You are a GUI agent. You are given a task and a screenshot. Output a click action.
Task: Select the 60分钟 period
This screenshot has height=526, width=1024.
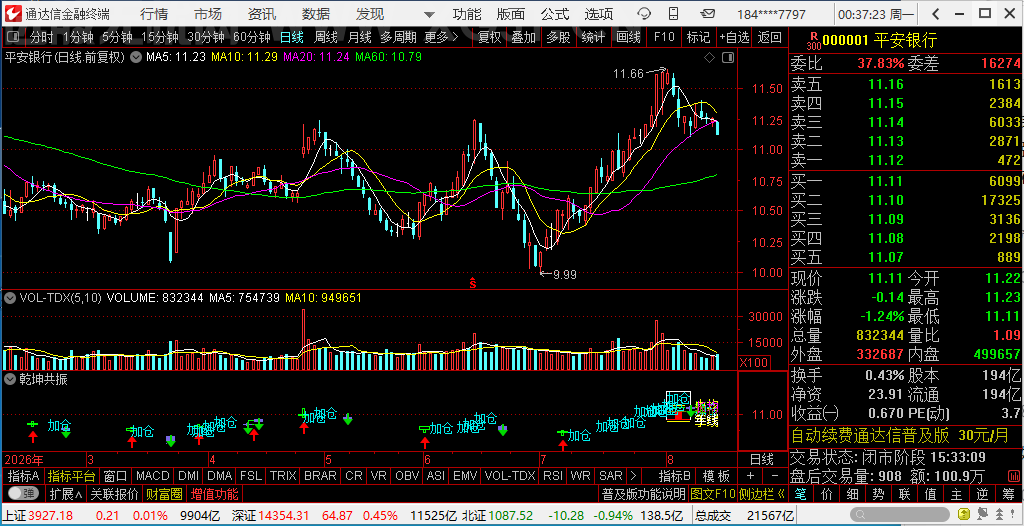click(251, 38)
